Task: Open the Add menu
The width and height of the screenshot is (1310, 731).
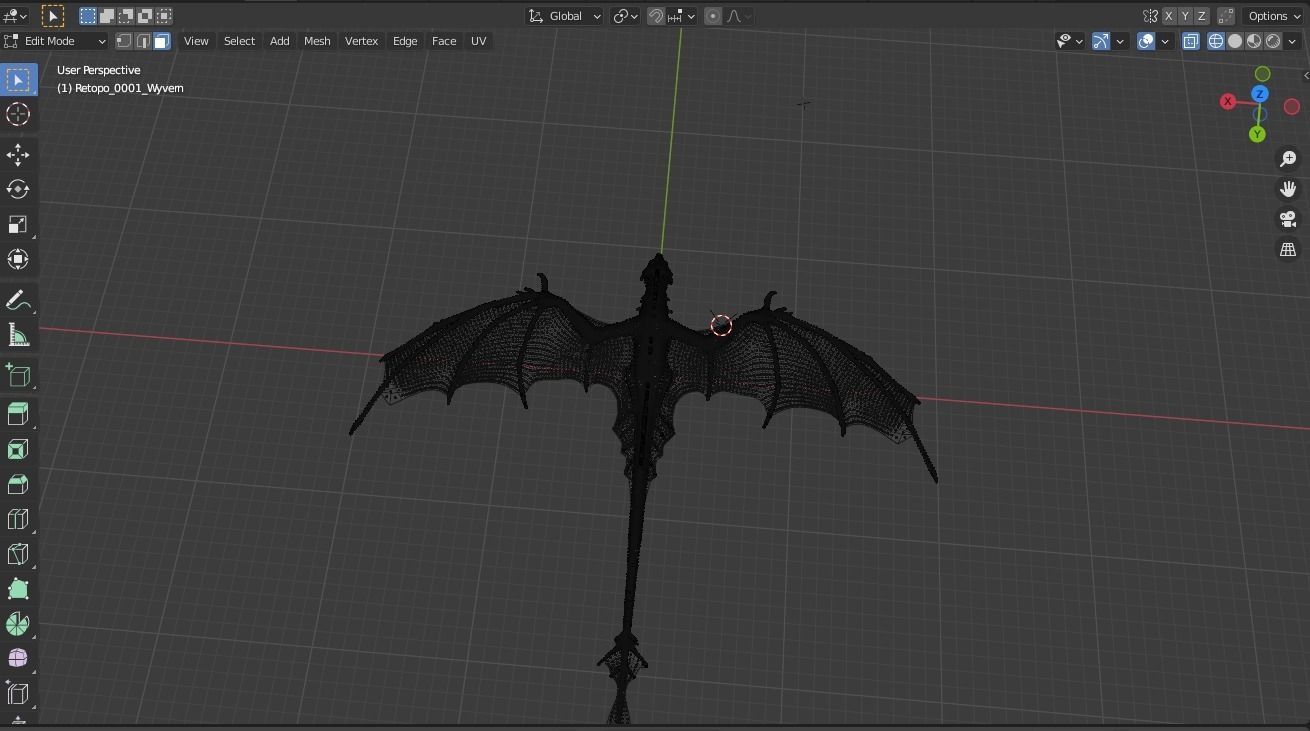Action: pos(279,41)
